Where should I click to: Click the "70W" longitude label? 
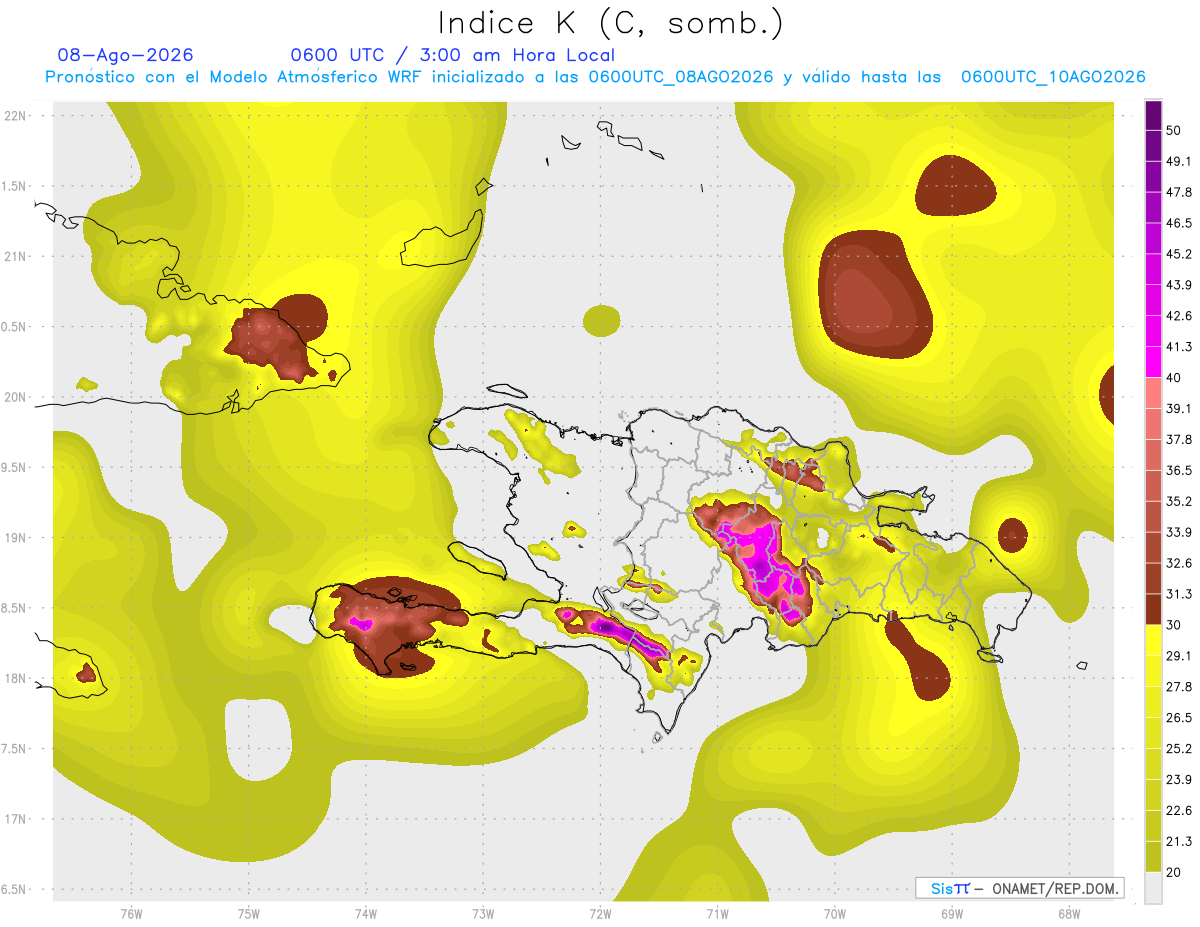pyautogui.click(x=833, y=914)
